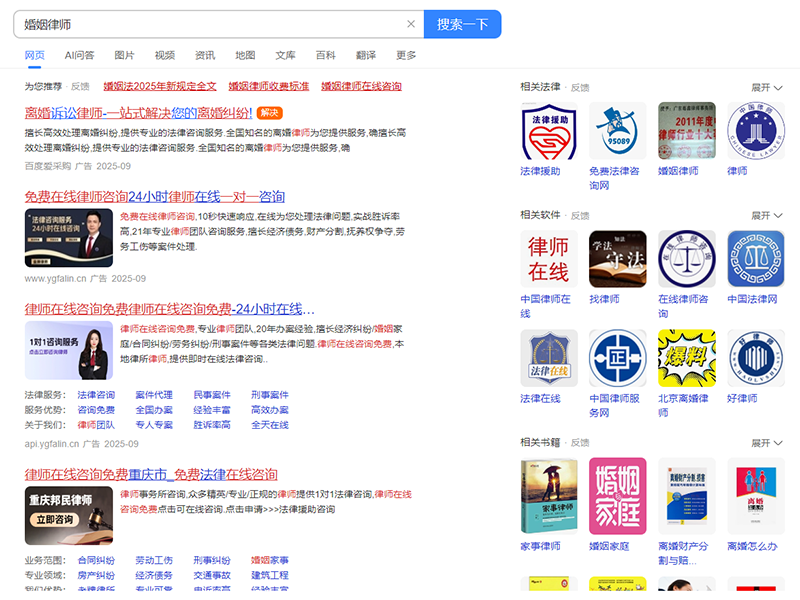Open the 家事律师 book cover thumbnail
Viewport: 800px width, 600px height.
pyautogui.click(x=548, y=496)
